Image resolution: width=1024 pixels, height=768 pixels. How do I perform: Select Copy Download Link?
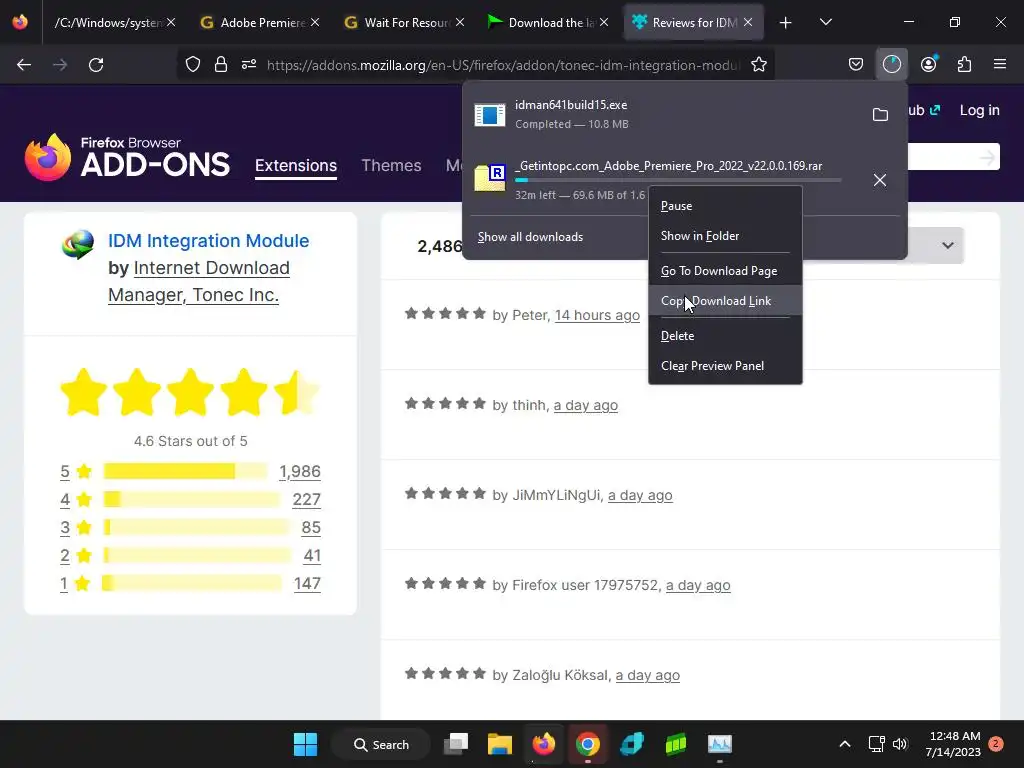point(725,301)
